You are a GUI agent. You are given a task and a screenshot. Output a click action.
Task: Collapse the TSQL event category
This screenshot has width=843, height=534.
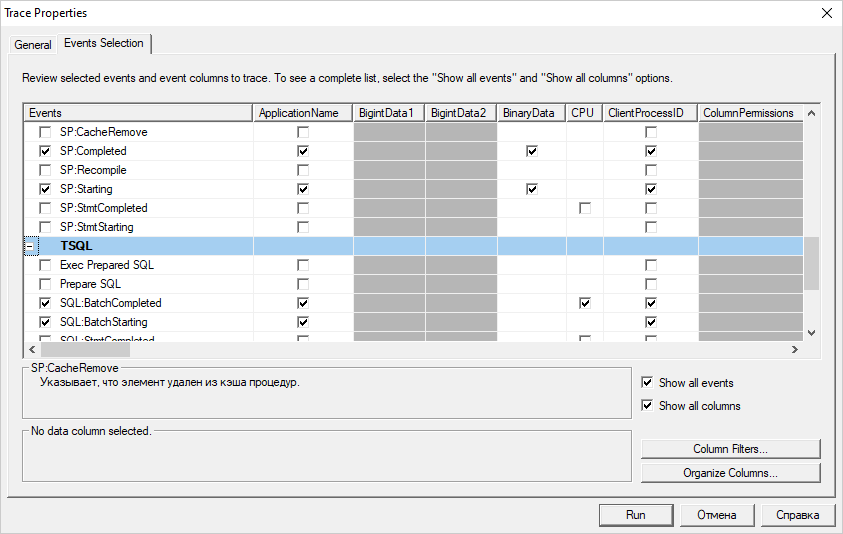[29, 246]
